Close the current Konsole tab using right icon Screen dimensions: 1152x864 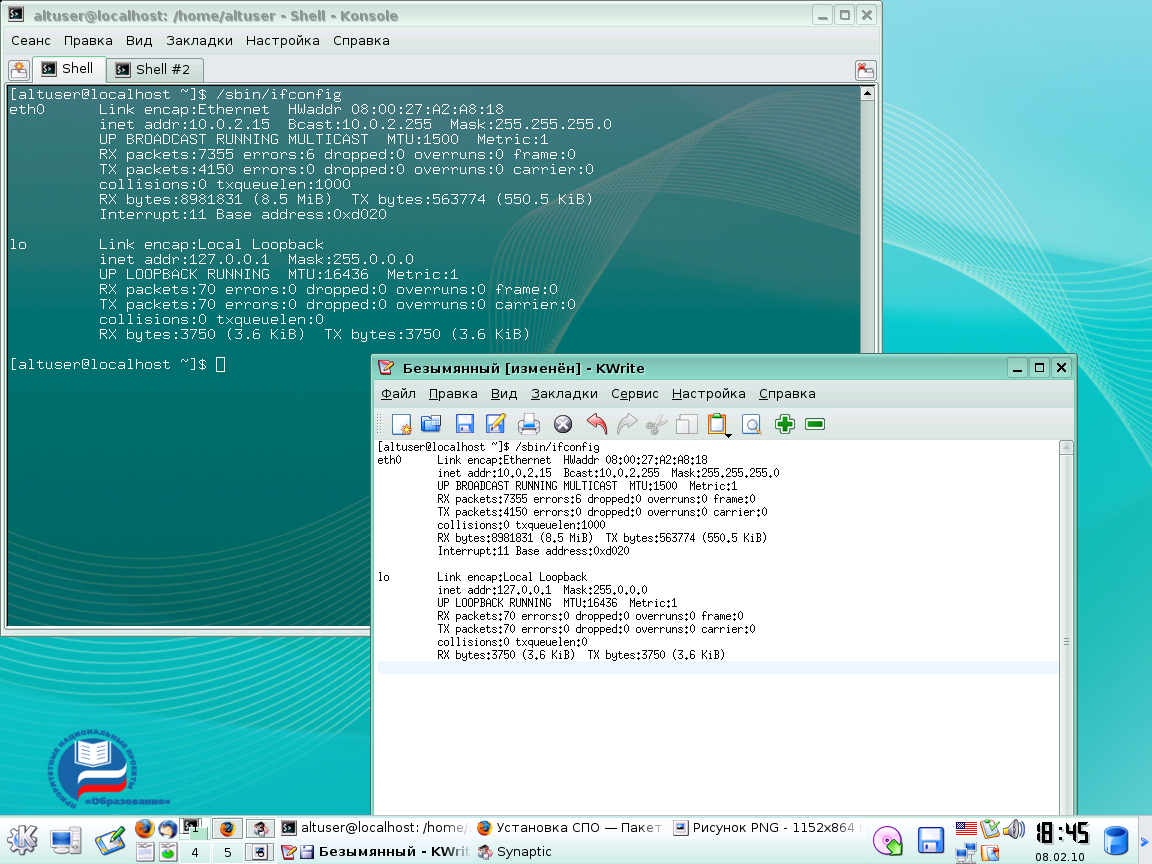[x=865, y=71]
